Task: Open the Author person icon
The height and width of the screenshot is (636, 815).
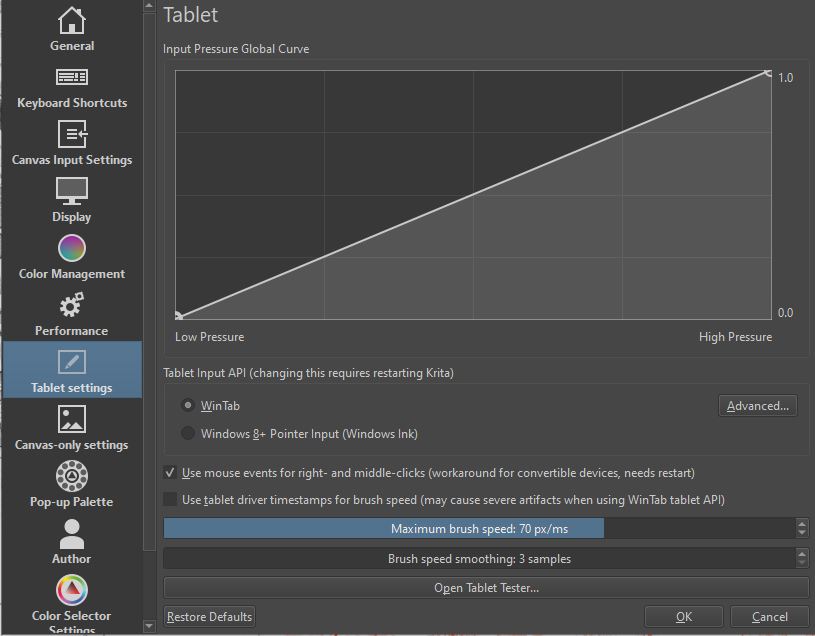Action: click(x=71, y=533)
